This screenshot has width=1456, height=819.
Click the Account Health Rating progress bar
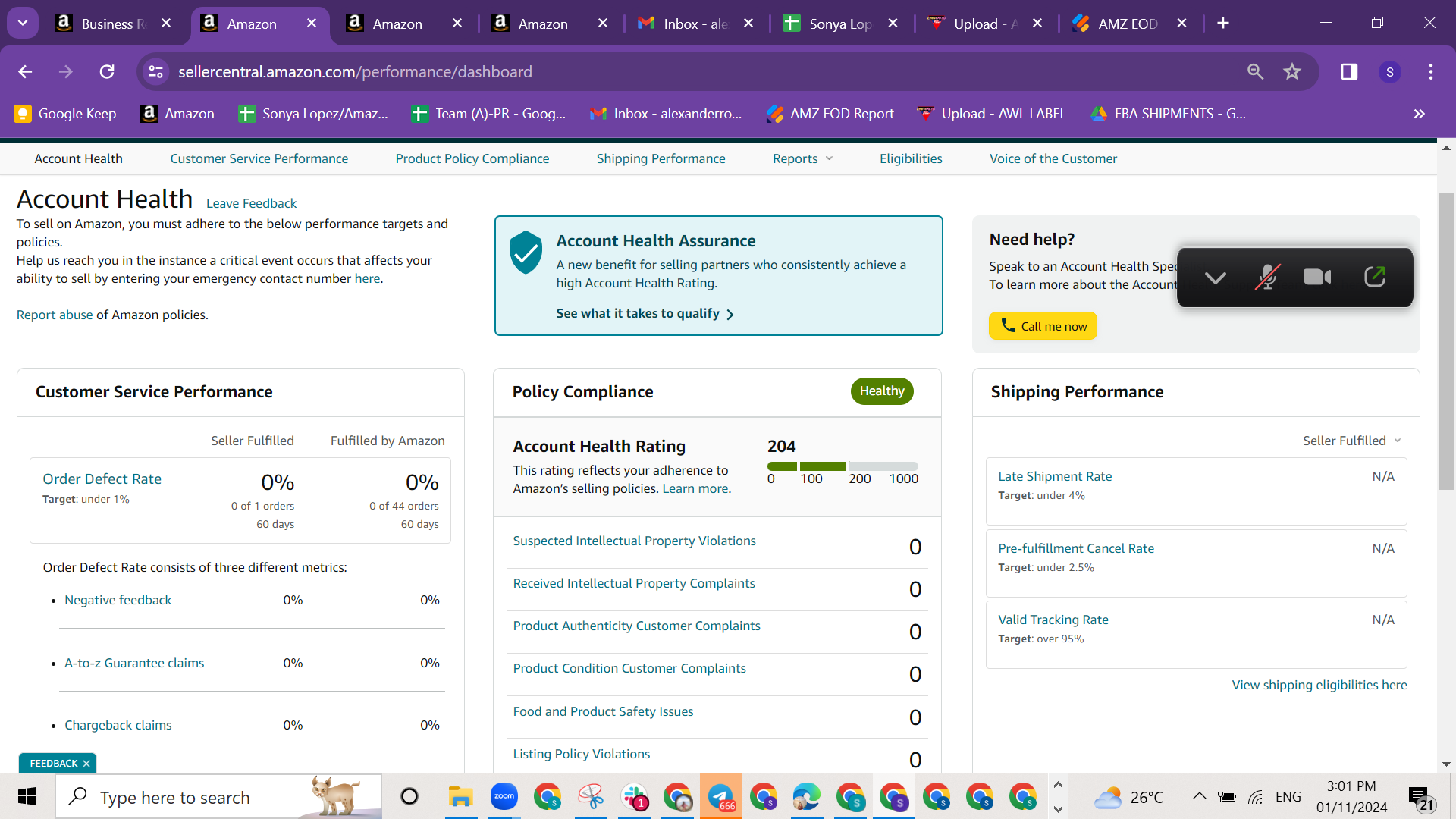pyautogui.click(x=843, y=466)
